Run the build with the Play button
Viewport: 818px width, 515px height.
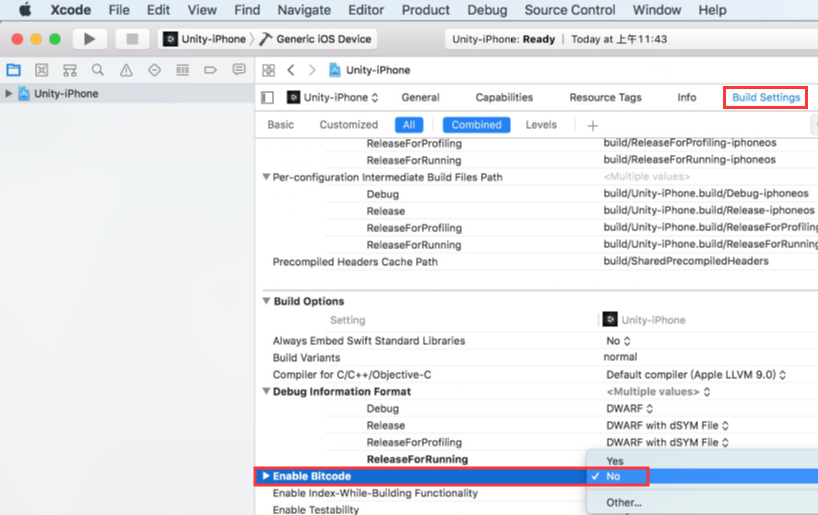[x=89, y=39]
